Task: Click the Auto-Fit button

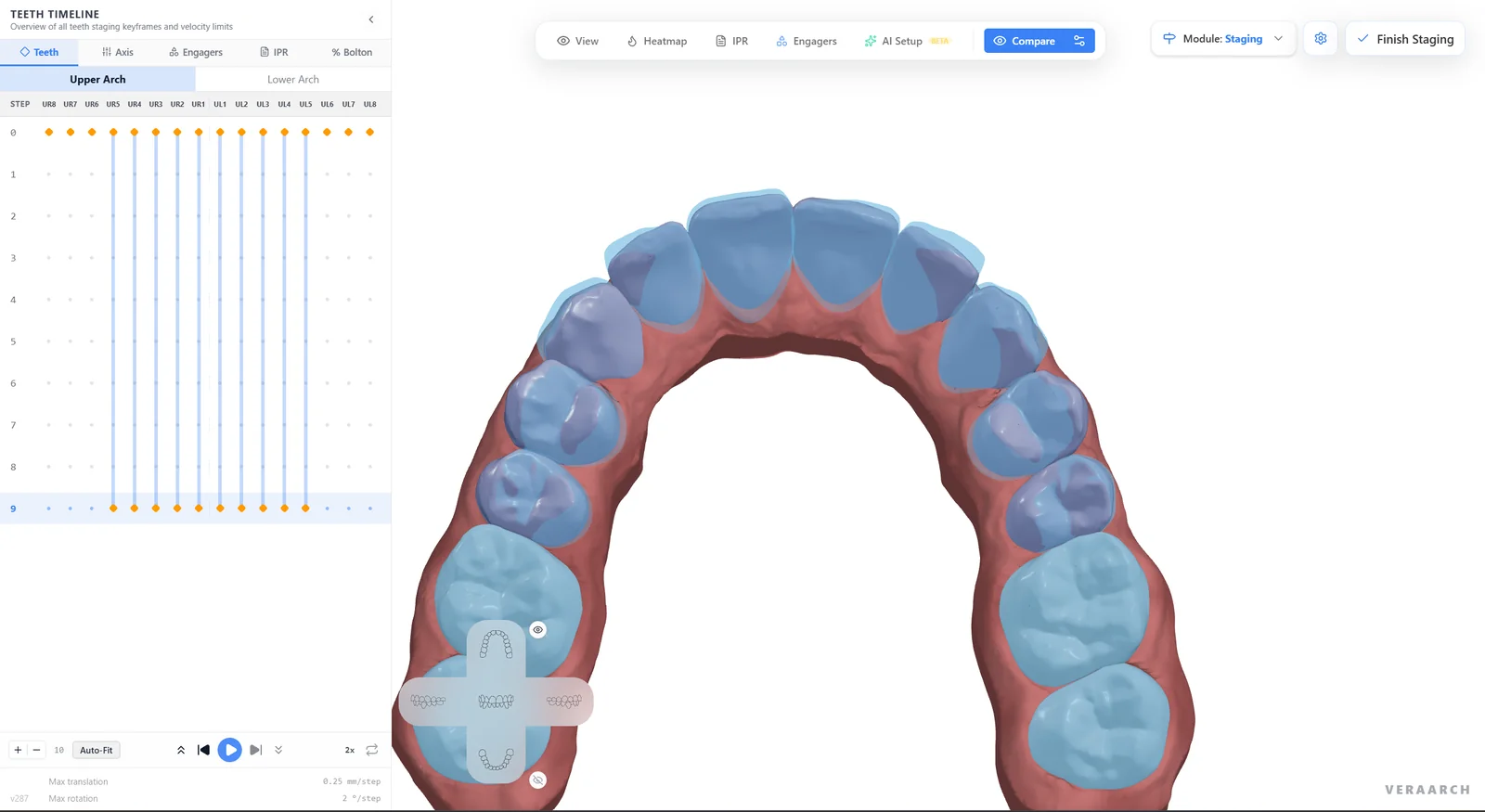Action: [97, 750]
